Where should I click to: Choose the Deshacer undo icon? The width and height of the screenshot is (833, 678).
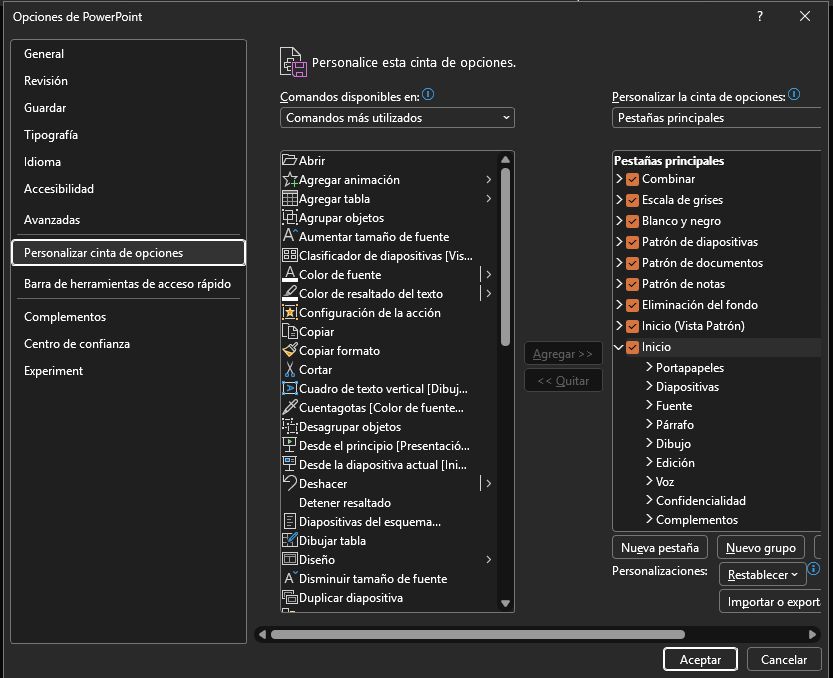[x=290, y=483]
